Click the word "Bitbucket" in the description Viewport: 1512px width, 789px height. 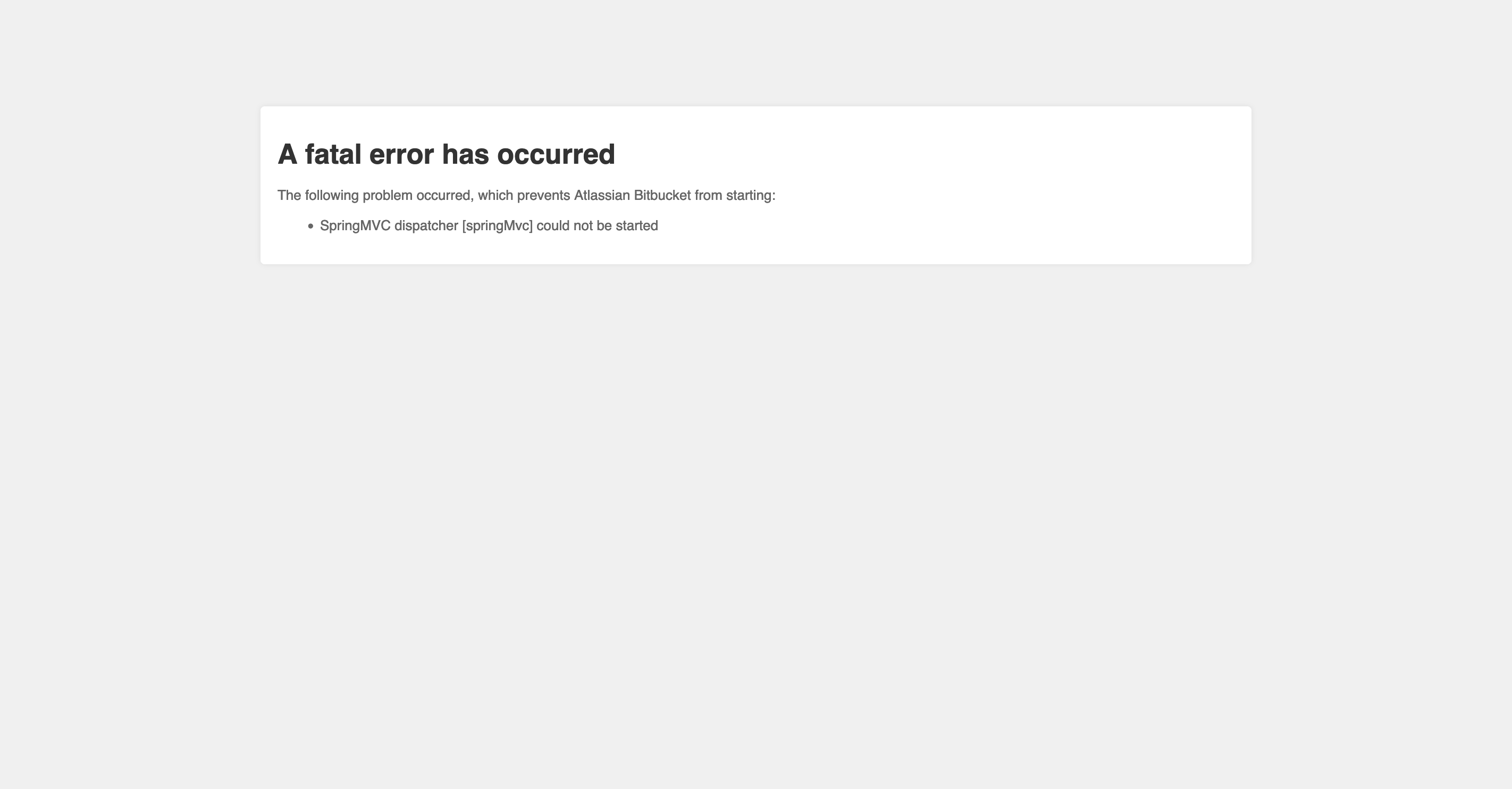[x=662, y=196]
